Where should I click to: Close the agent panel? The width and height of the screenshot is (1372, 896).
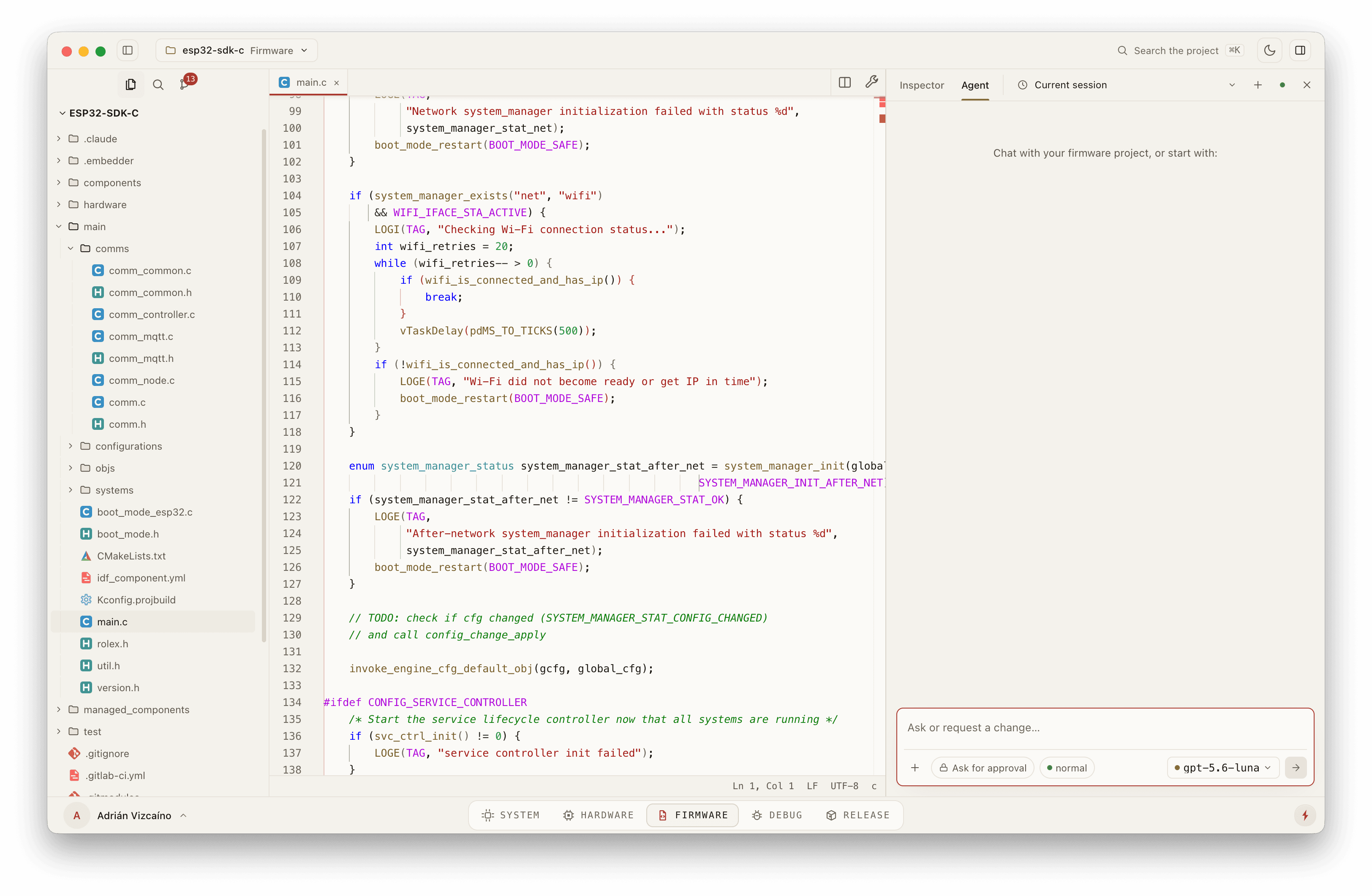pyautogui.click(x=1307, y=85)
